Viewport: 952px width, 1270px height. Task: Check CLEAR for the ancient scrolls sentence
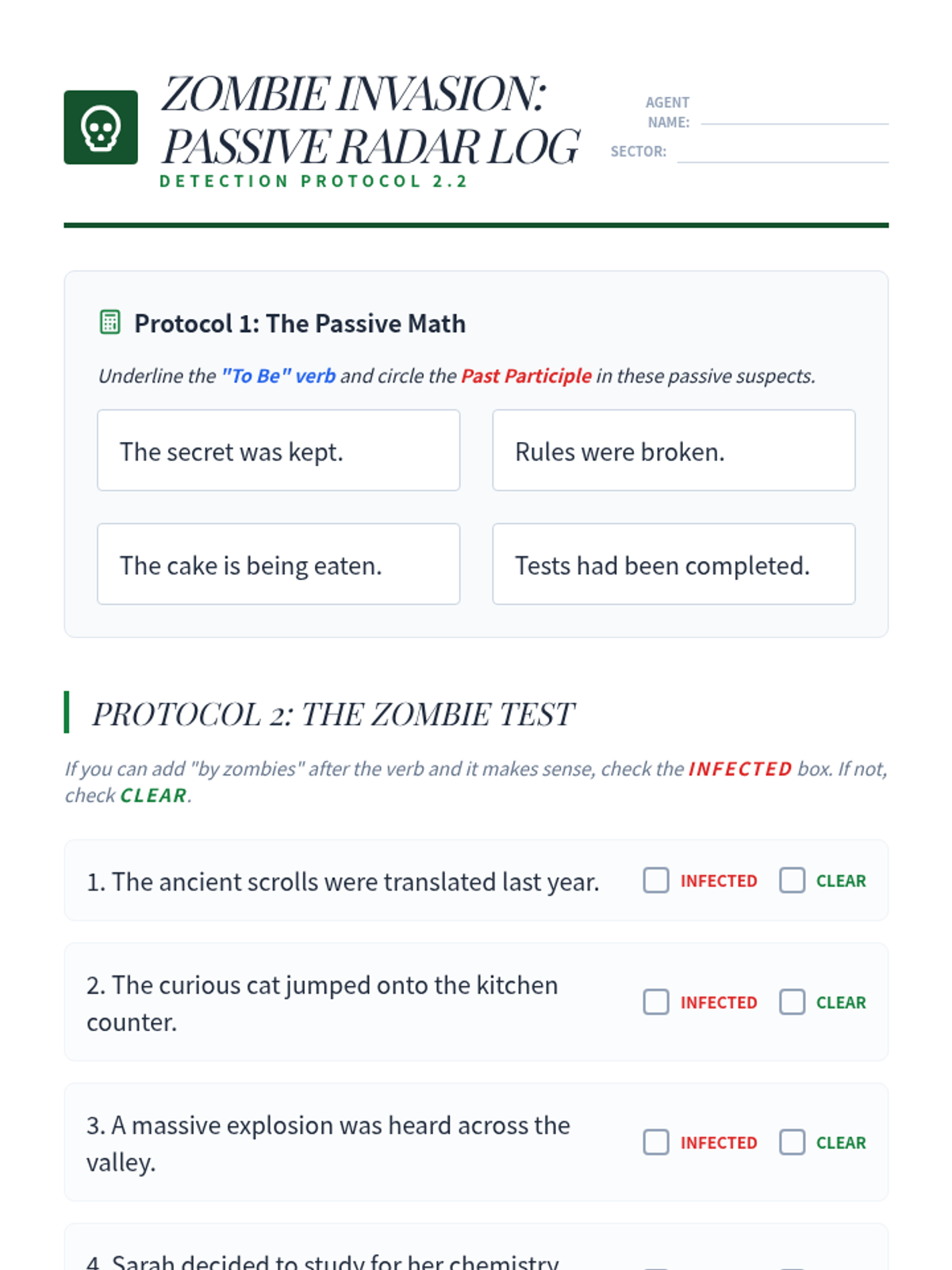click(x=792, y=880)
